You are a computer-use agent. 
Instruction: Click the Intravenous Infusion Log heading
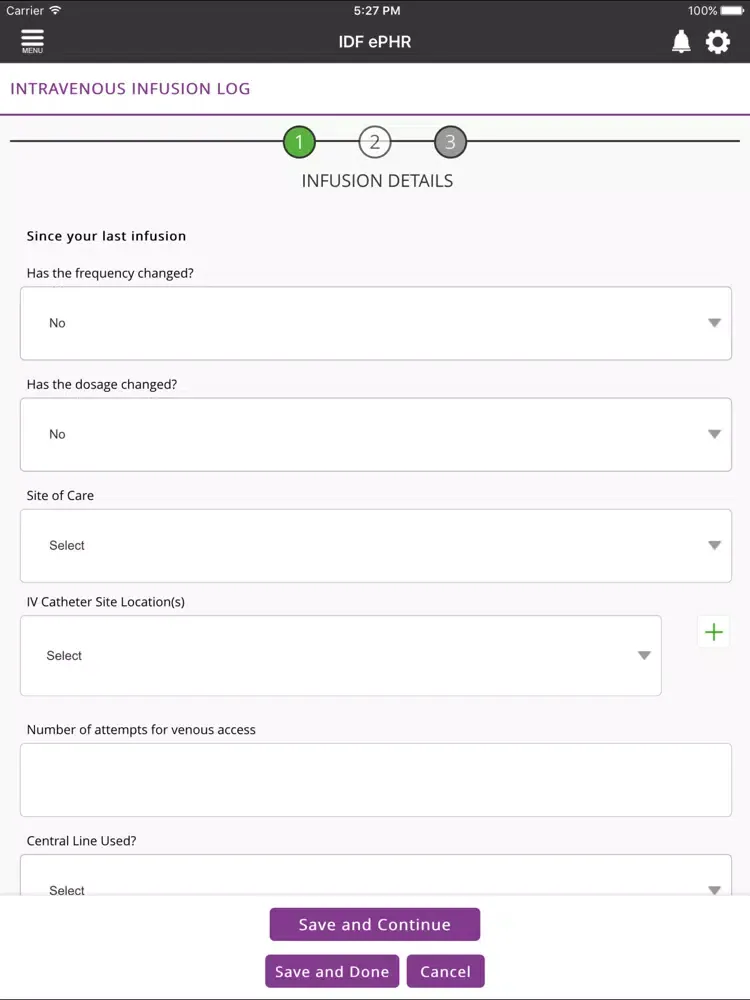point(130,89)
